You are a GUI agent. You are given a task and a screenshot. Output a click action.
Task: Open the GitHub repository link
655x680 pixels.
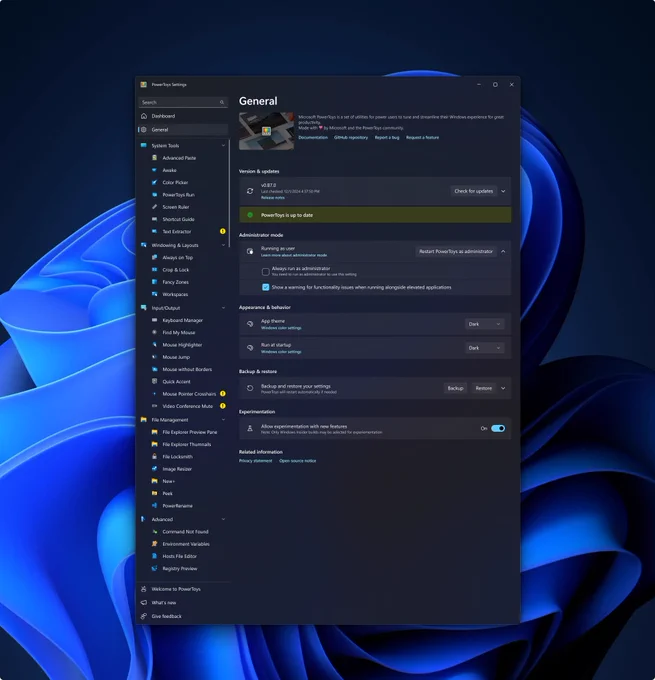[351, 137]
